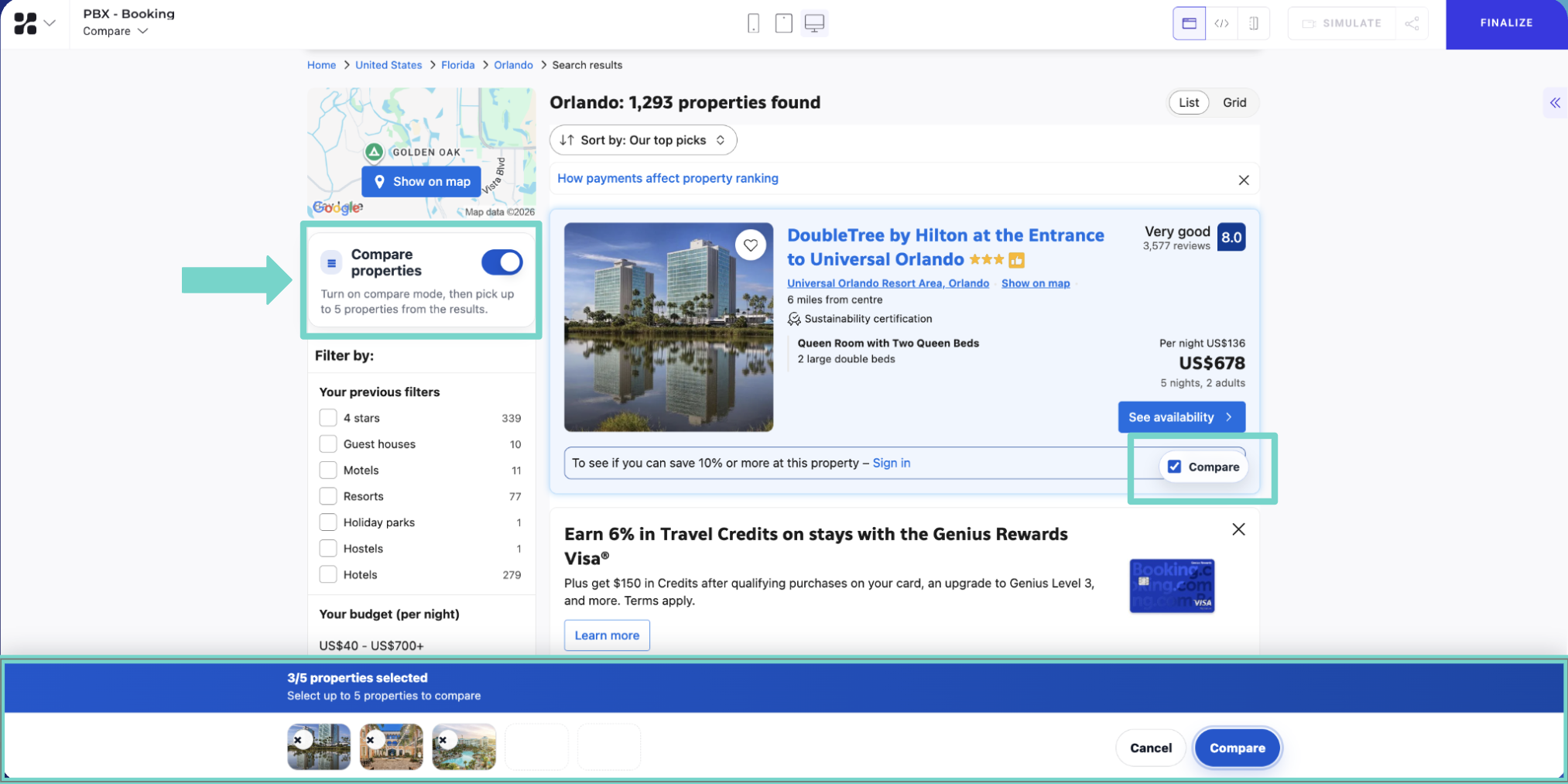Viewport: 1568px width, 784px height.
Task: Collapse the right panel with the chevron icon
Action: coord(1555,102)
